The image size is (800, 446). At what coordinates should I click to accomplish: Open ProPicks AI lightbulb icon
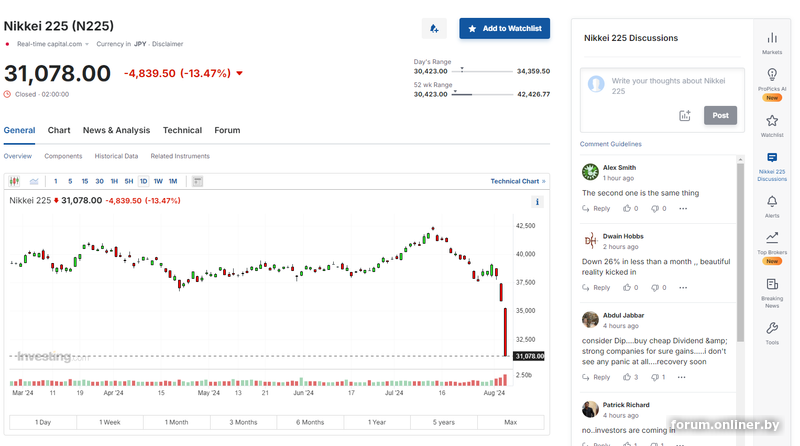tap(772, 80)
